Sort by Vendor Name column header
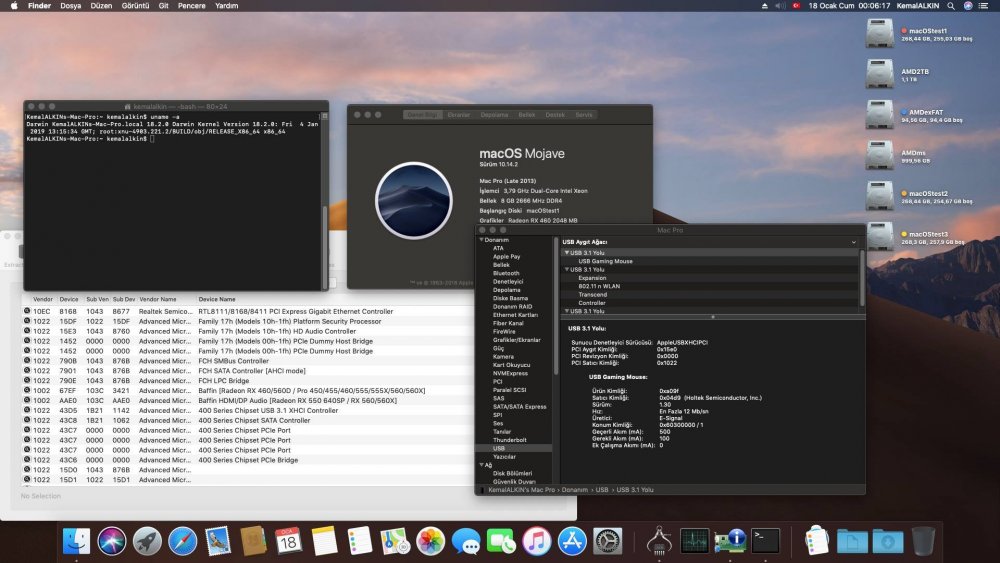 tap(158, 299)
